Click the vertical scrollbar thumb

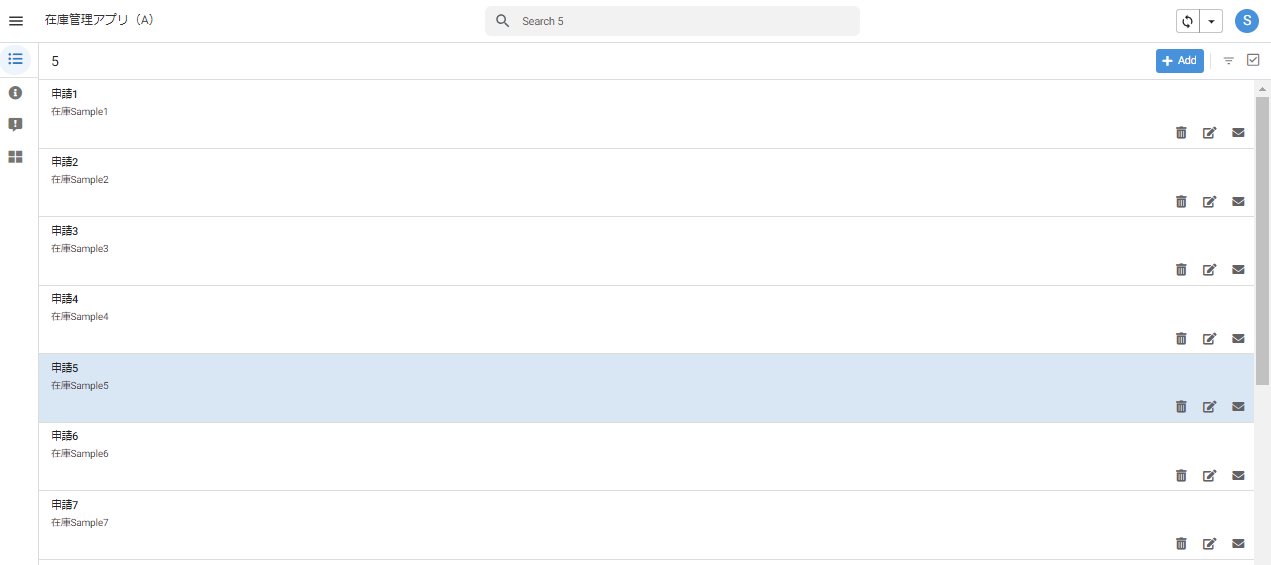click(1262, 241)
